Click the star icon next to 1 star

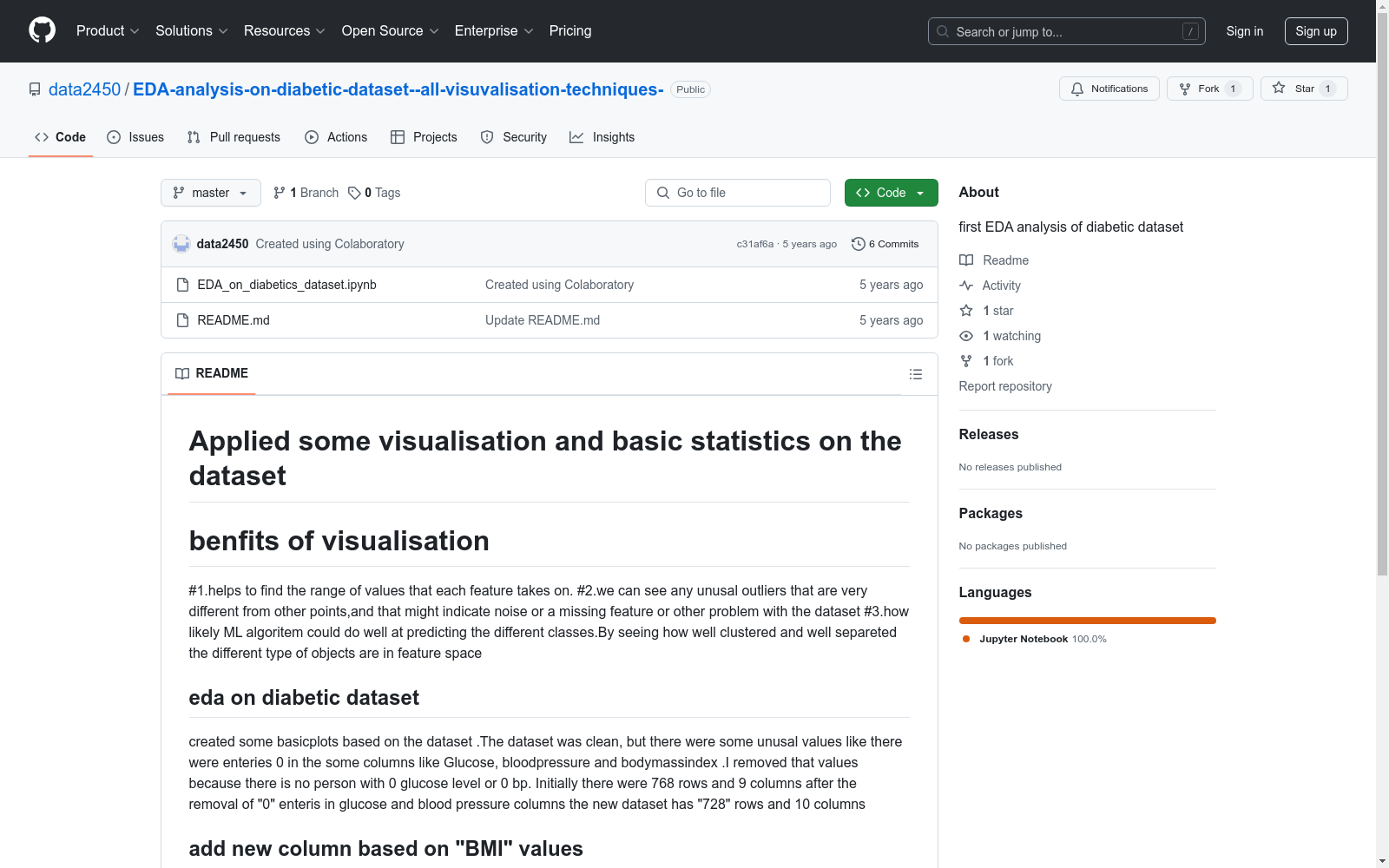(966, 311)
